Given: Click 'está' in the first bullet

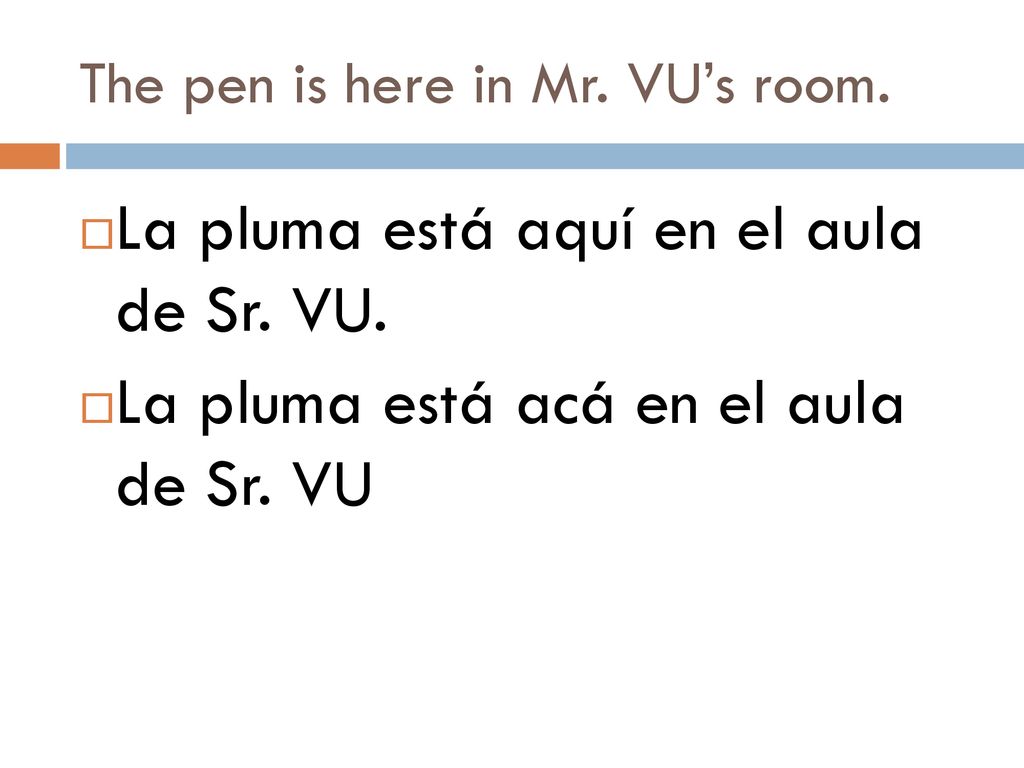Looking at the screenshot, I should pyautogui.click(x=438, y=230).
